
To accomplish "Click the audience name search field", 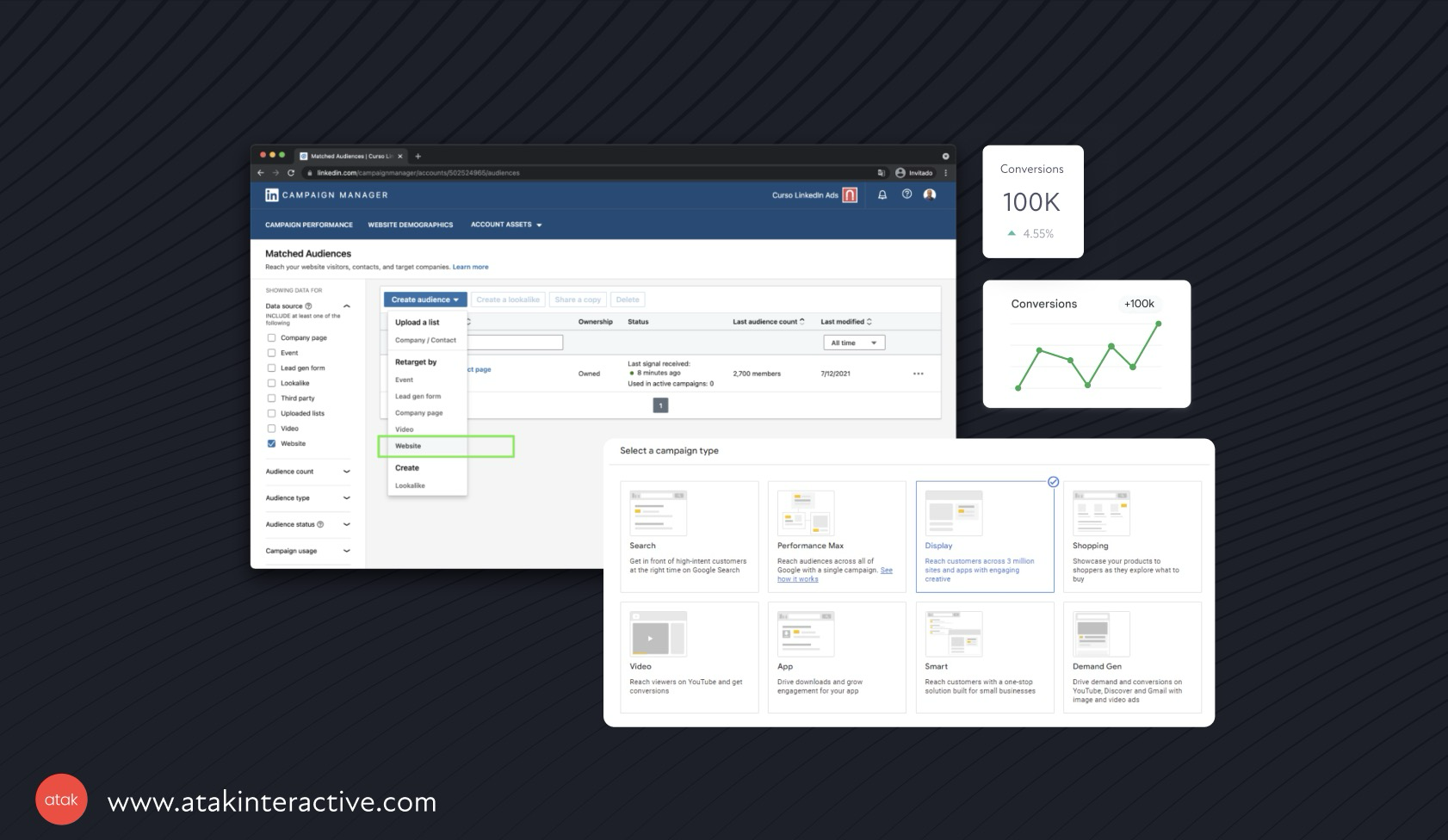I will 515,343.
